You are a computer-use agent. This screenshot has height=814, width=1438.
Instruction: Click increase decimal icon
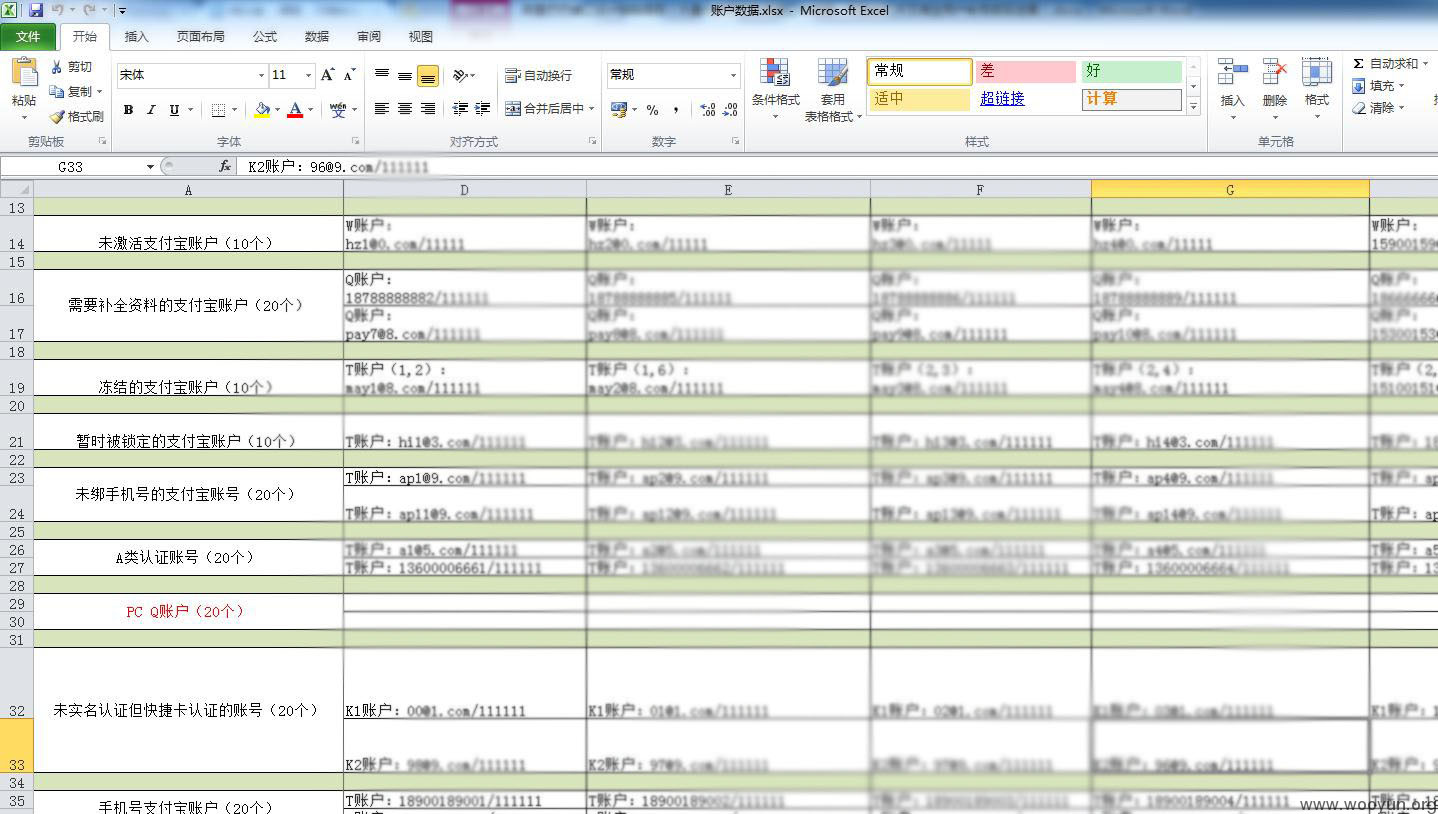tap(708, 110)
